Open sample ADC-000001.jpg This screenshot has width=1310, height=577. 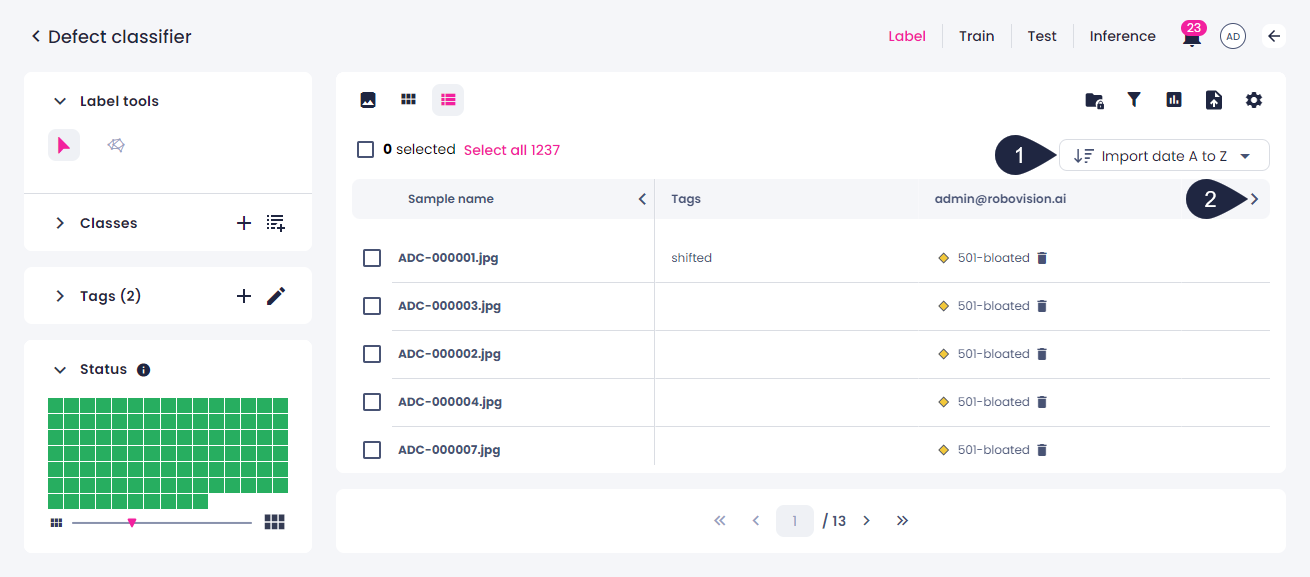[x=448, y=258]
